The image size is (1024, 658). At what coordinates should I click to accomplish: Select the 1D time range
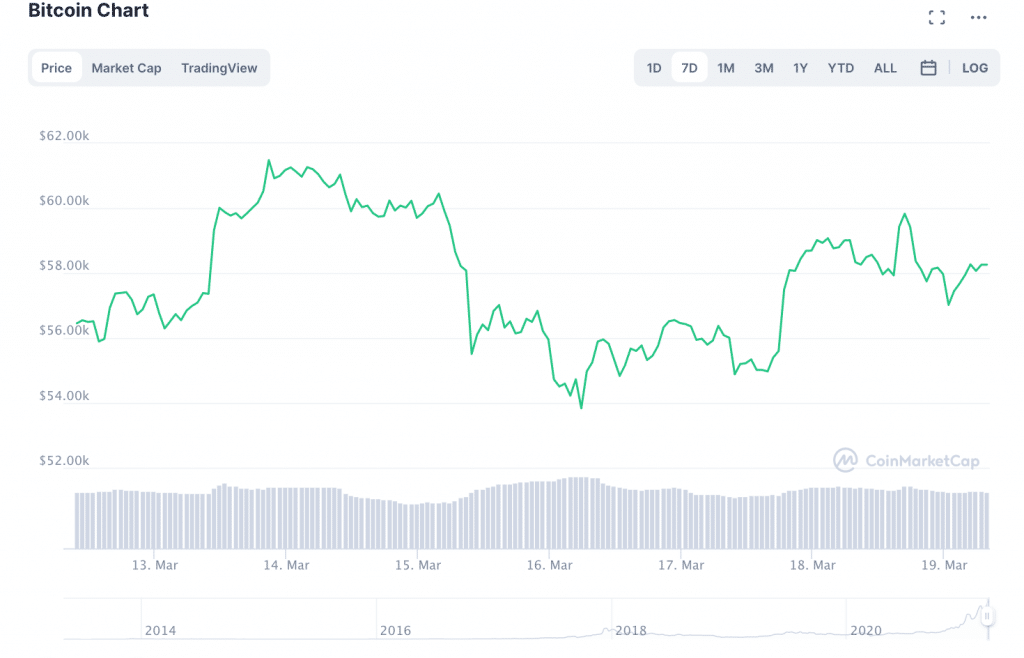654,68
